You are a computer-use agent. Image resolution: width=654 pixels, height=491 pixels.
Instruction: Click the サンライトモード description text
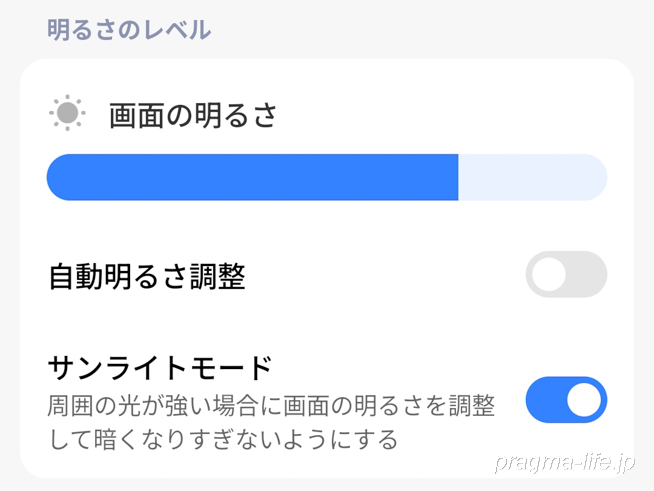[271, 406]
